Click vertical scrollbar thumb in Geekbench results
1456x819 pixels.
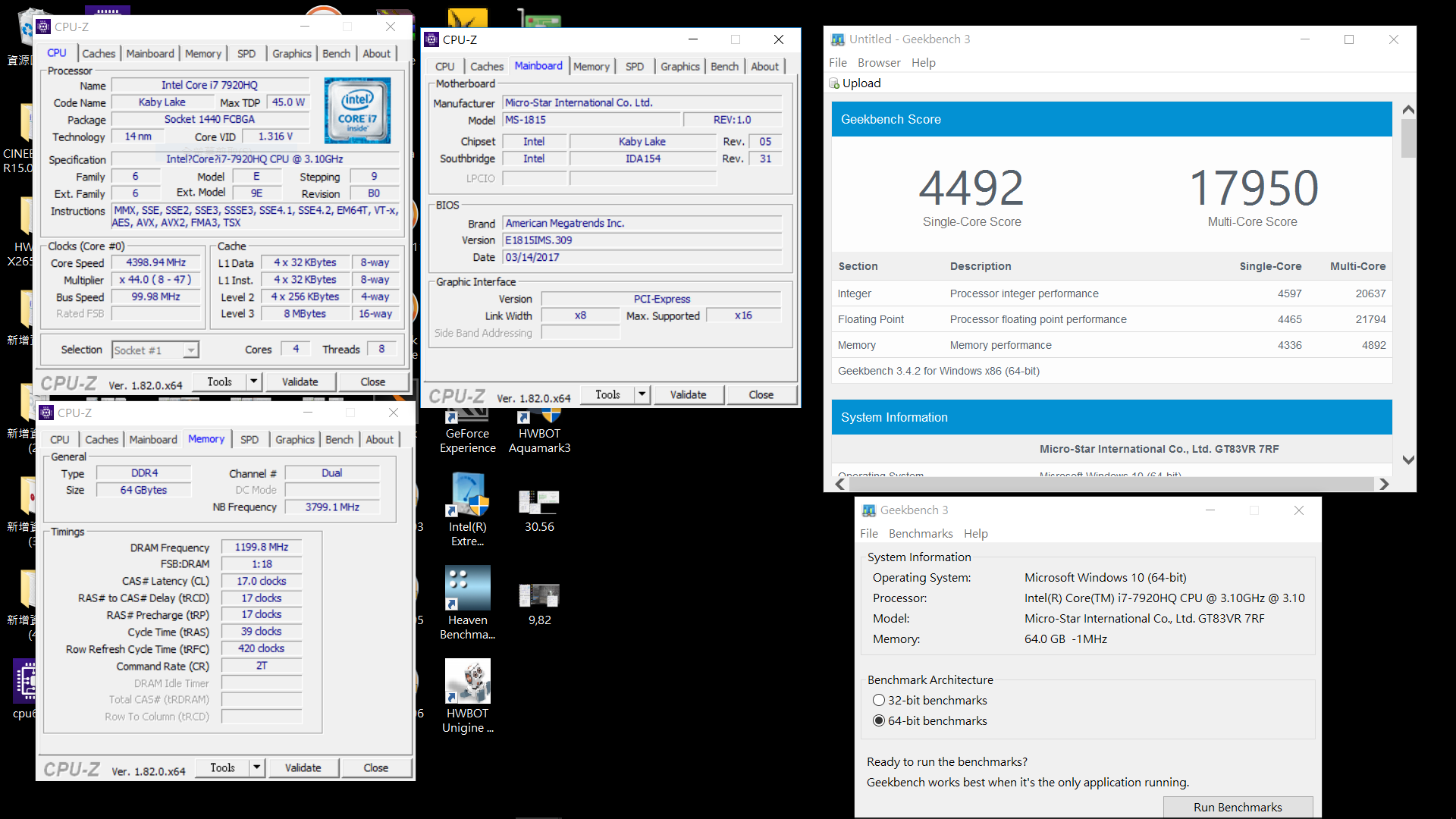(x=1408, y=138)
